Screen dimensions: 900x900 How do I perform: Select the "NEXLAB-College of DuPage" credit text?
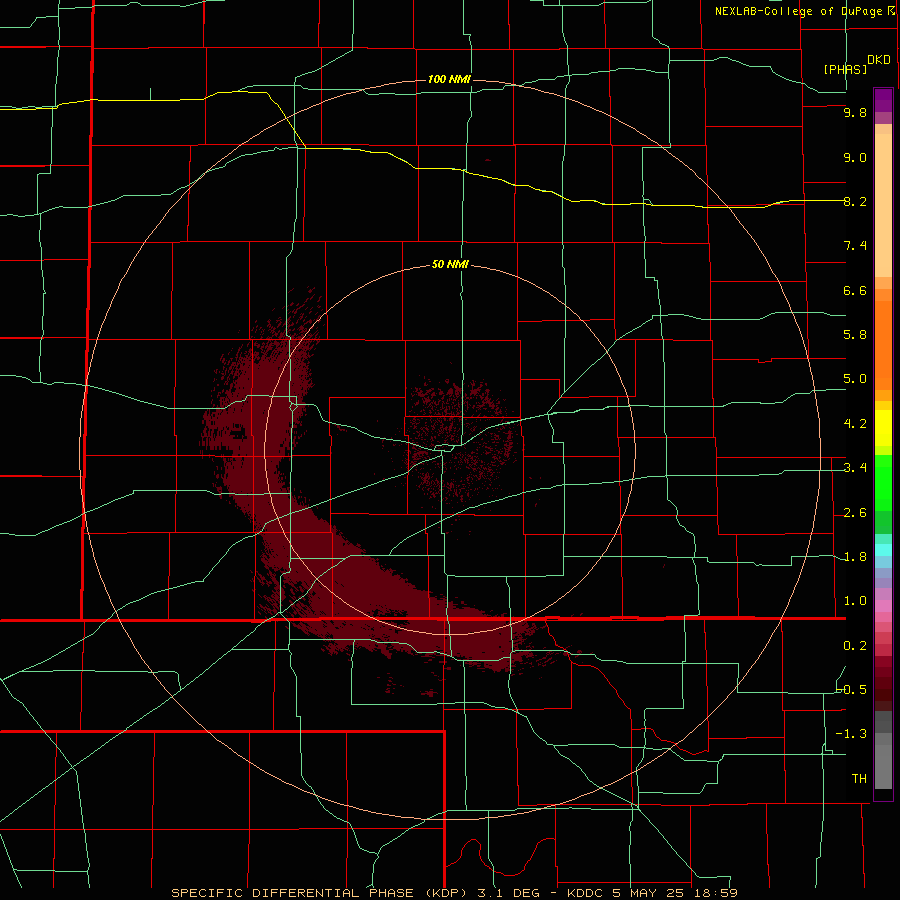point(799,11)
